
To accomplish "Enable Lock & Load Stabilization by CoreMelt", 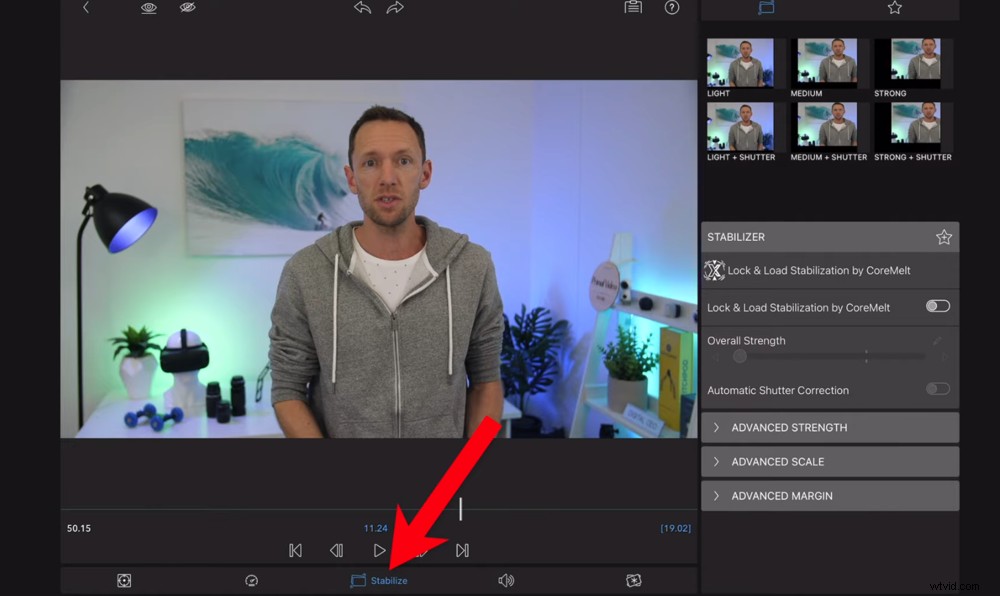I will pyautogui.click(x=938, y=307).
